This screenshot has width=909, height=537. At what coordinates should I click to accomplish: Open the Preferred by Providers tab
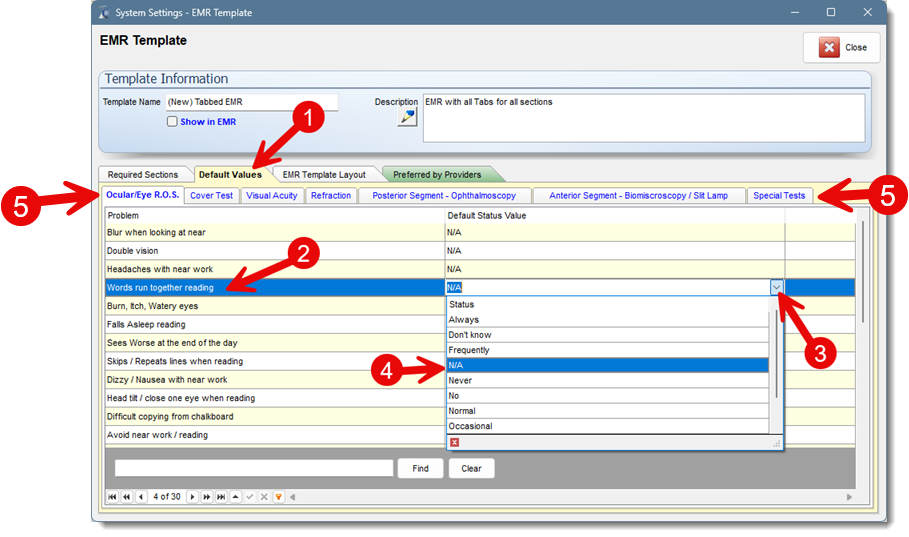click(437, 175)
